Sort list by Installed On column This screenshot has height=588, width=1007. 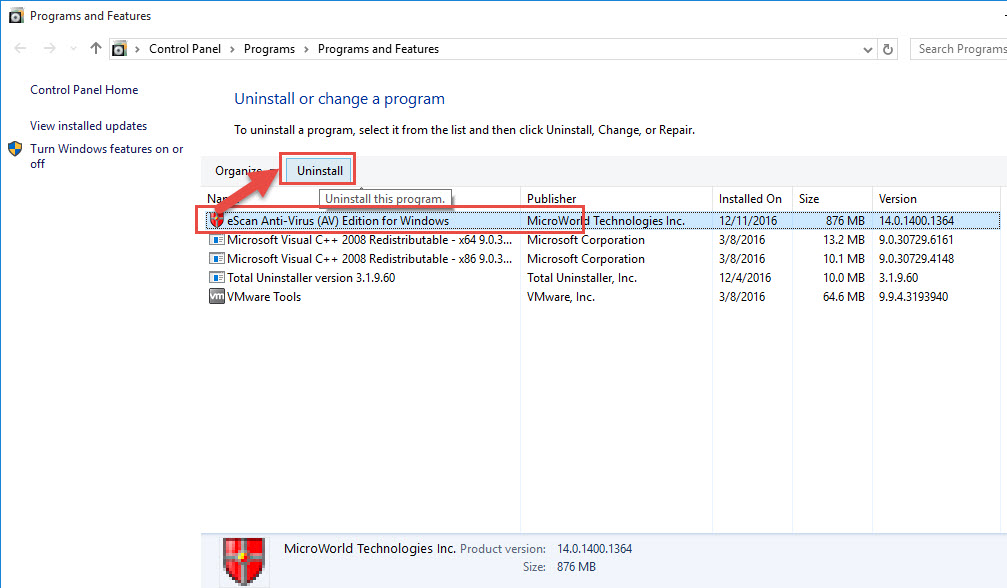coord(750,199)
